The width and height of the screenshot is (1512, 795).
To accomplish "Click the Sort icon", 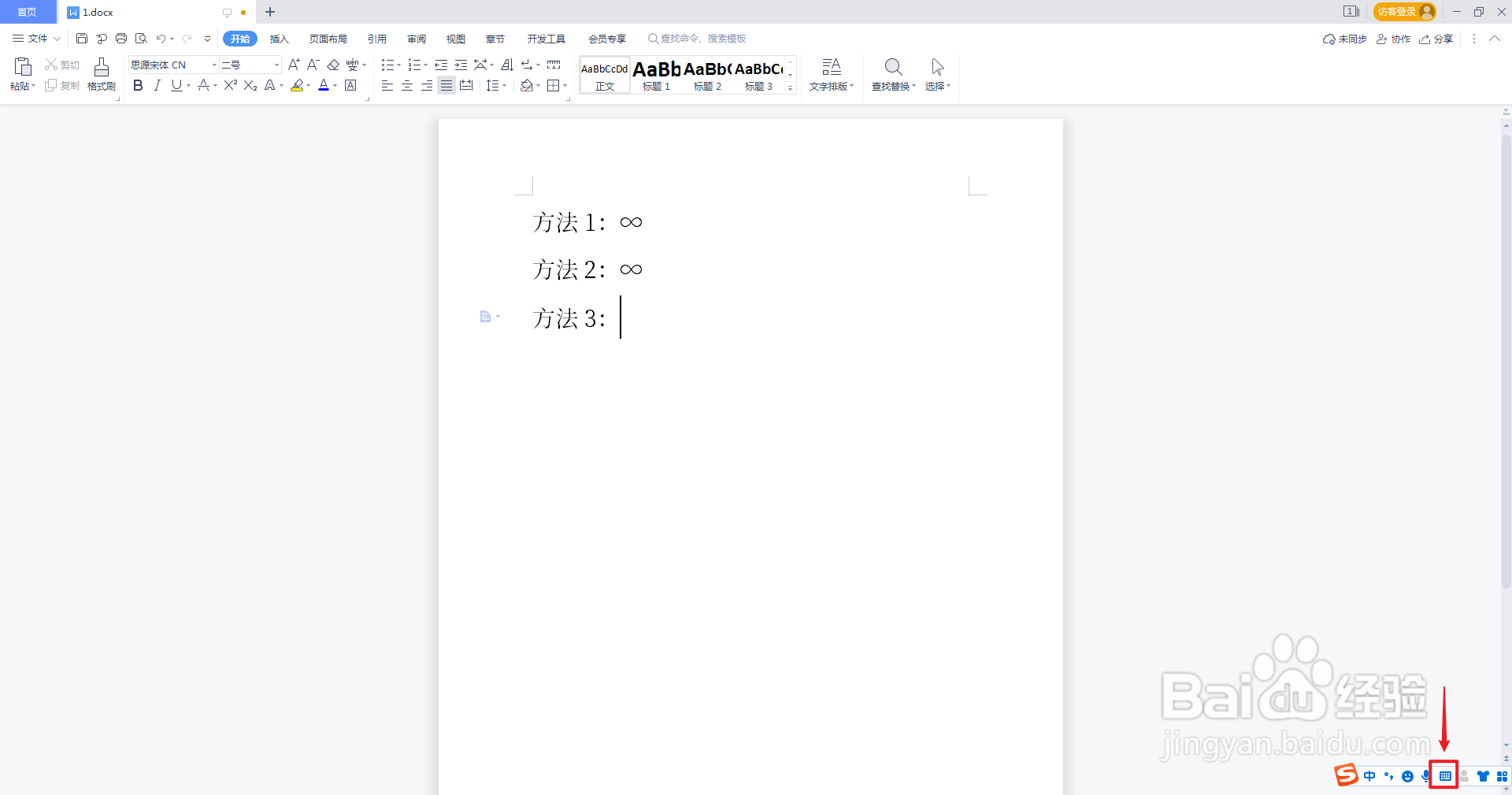I will point(507,65).
